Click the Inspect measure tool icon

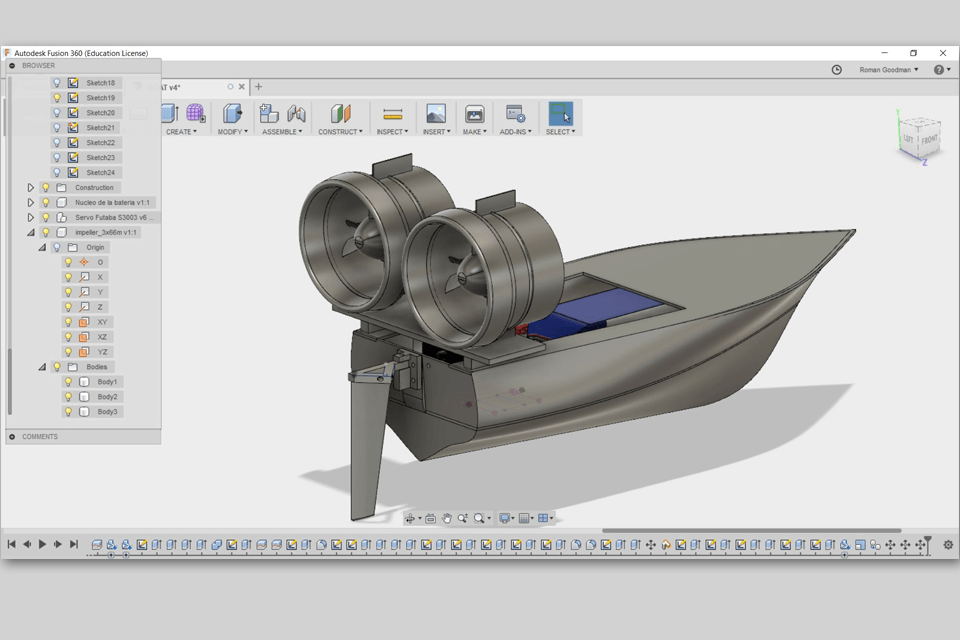(393, 114)
